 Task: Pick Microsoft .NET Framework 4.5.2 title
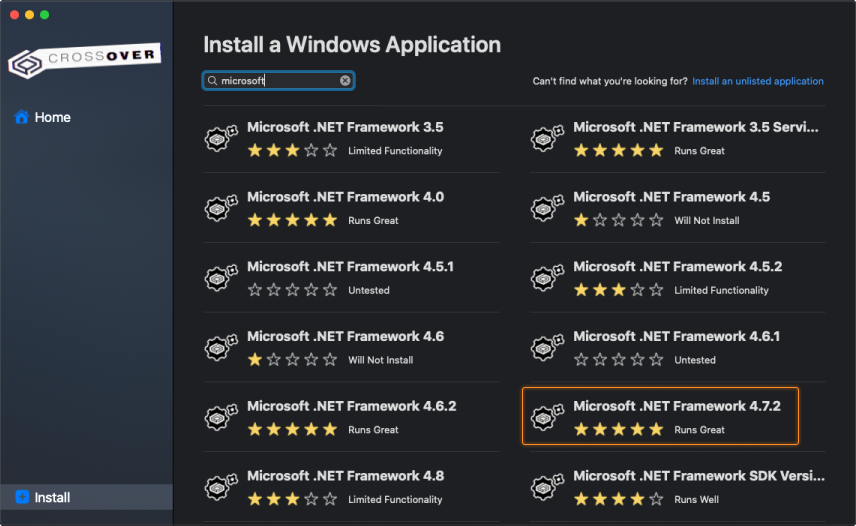coord(677,267)
